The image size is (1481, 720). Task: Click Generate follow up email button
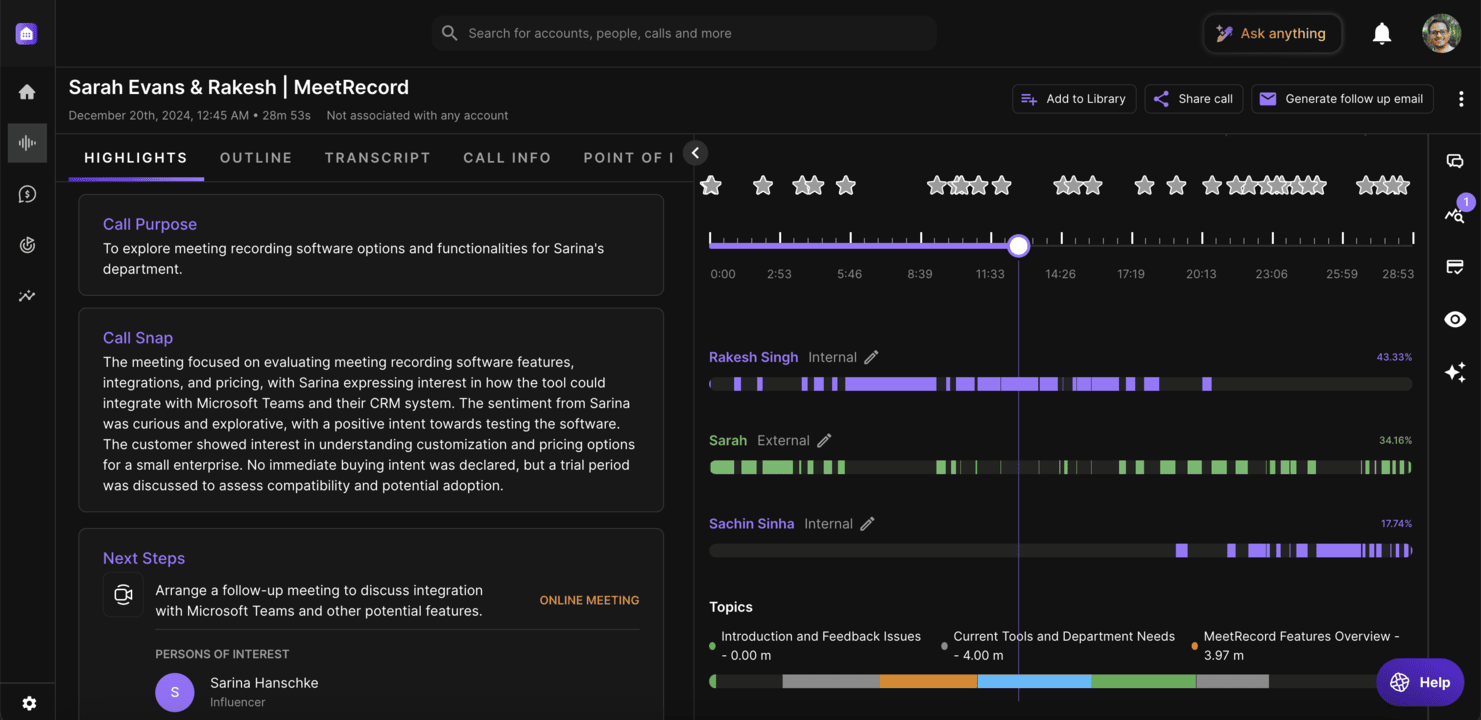tap(1341, 99)
